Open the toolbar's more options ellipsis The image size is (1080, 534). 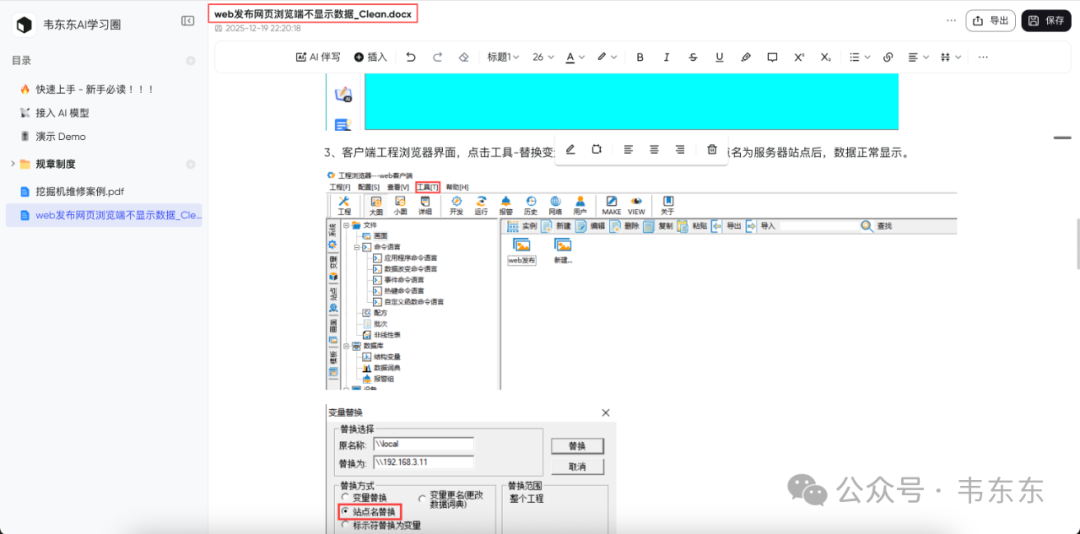(x=983, y=57)
